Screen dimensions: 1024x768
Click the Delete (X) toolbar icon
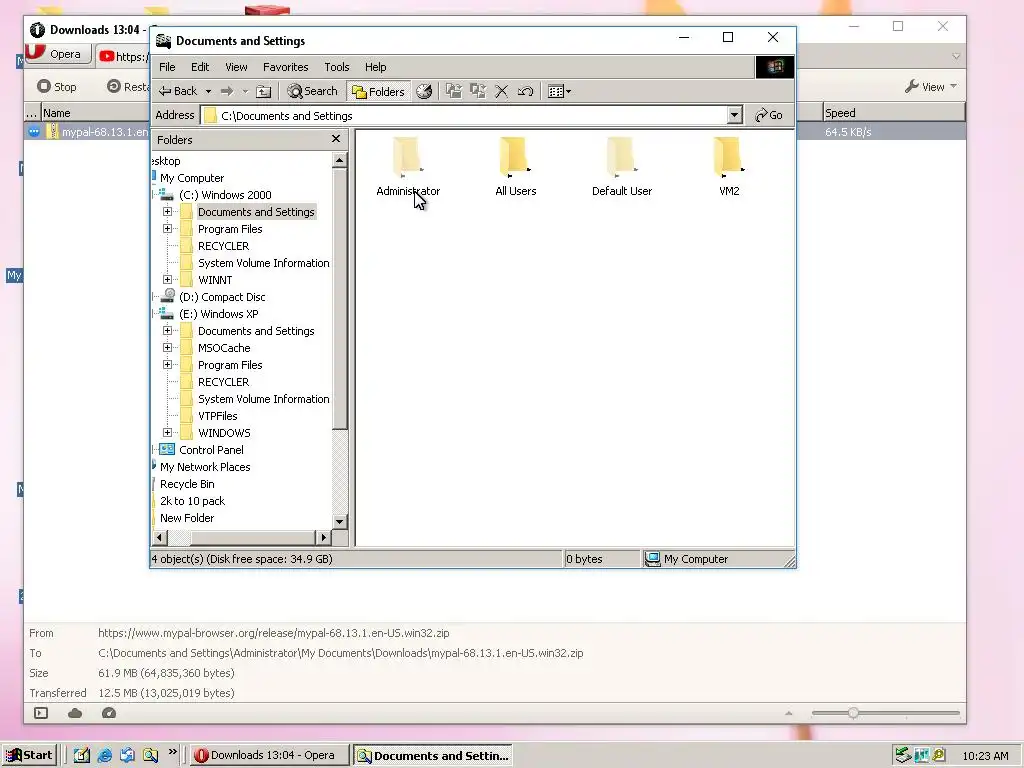pos(502,91)
